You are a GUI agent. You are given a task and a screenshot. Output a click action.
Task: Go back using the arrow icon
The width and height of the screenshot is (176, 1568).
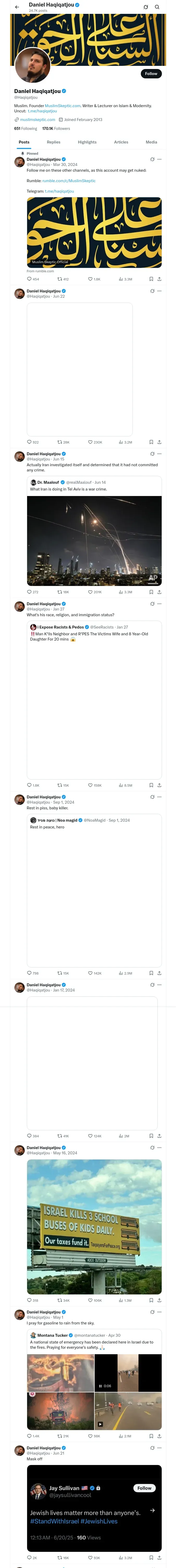point(17,7)
